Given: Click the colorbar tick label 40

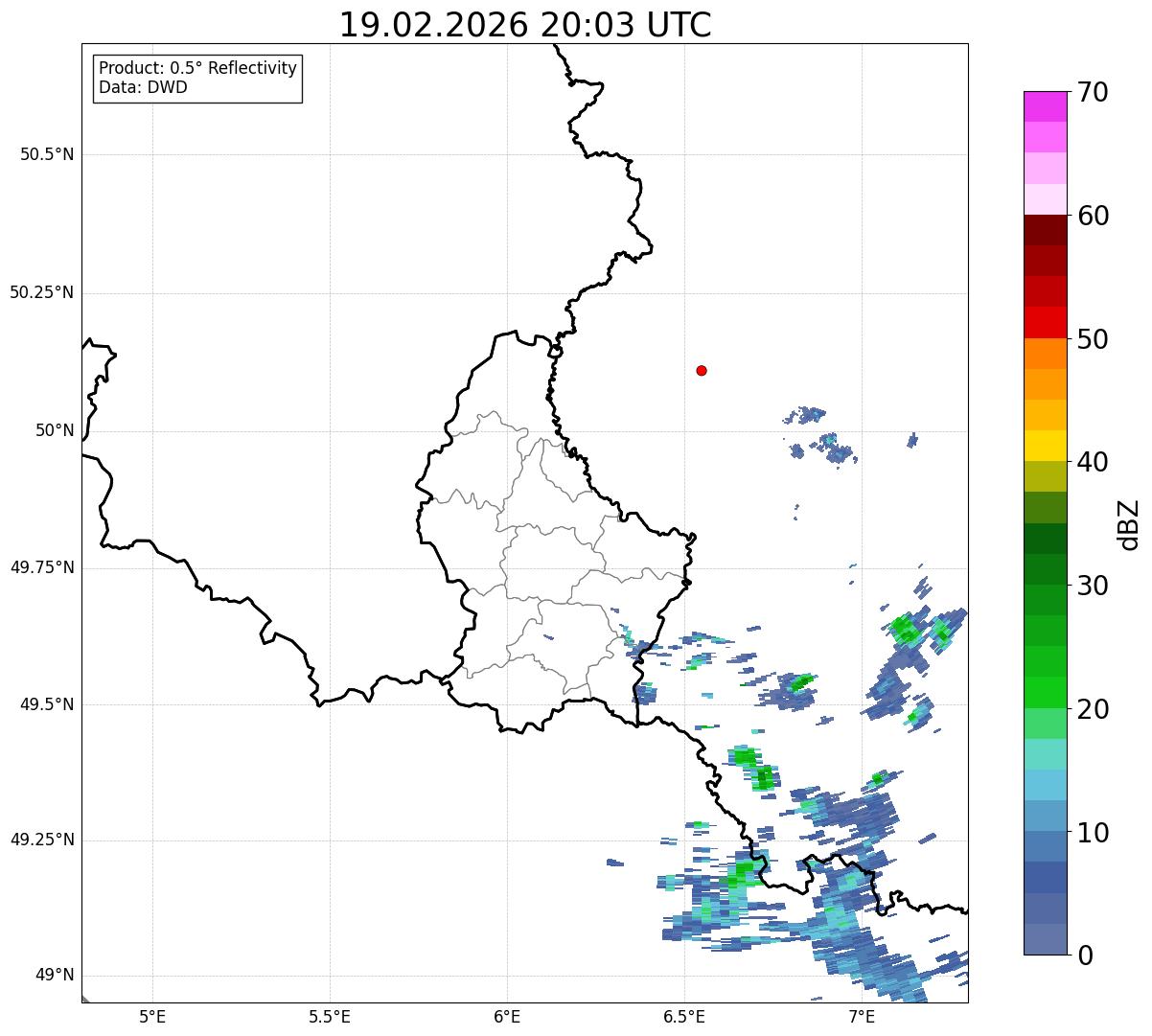Looking at the screenshot, I should [1093, 462].
